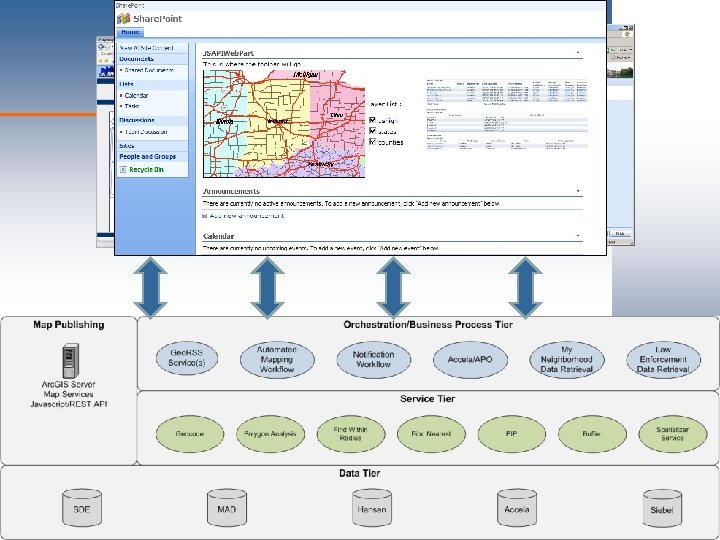This screenshot has width=720, height=540.
Task: Open the Documents section heading
Action: click(x=136, y=59)
